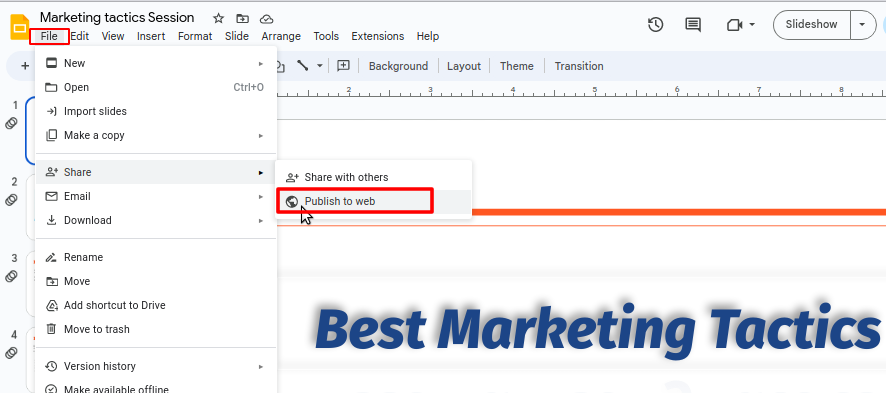Select Publish to web

tap(373, 202)
